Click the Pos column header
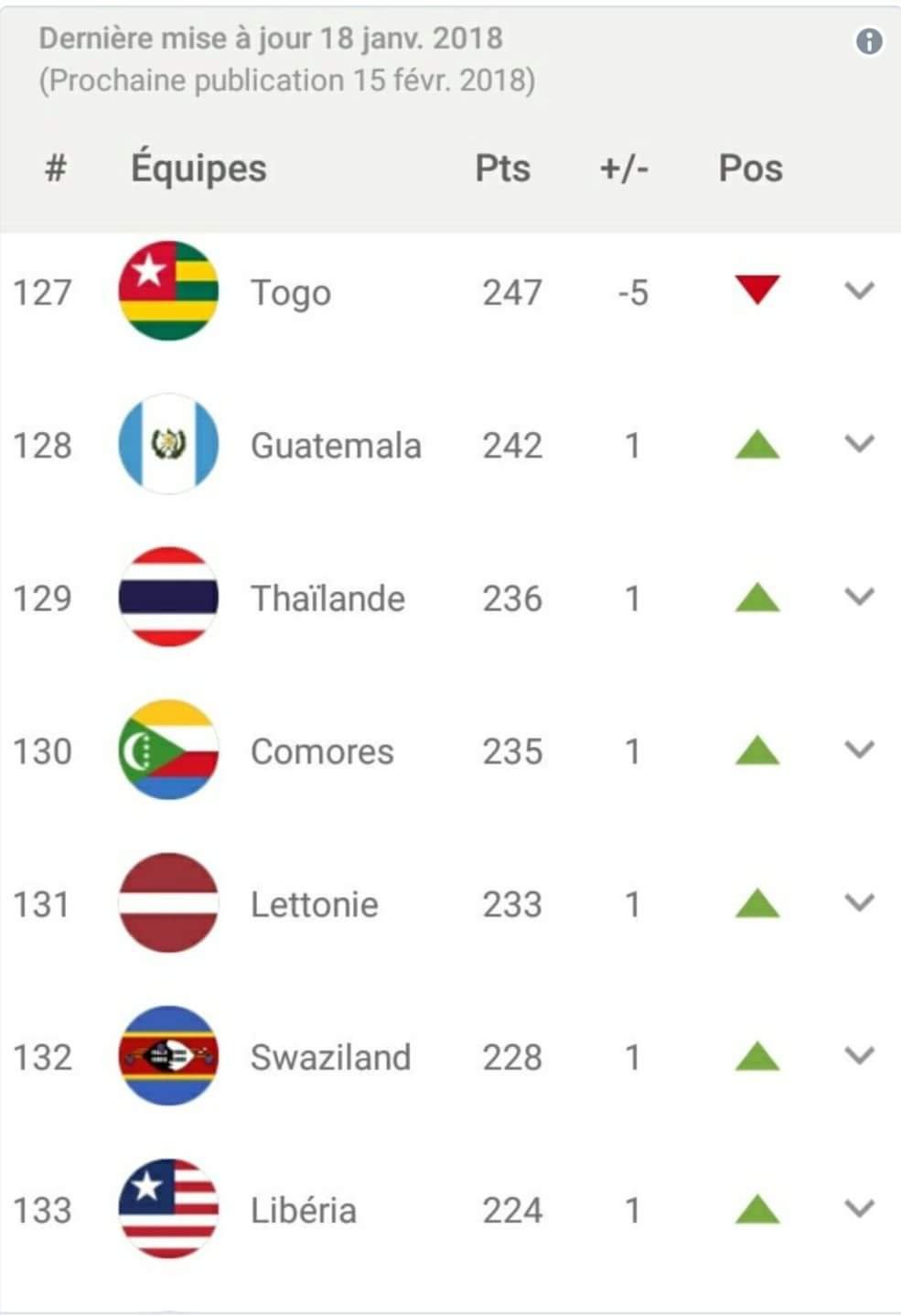The width and height of the screenshot is (901, 1316). coord(750,168)
